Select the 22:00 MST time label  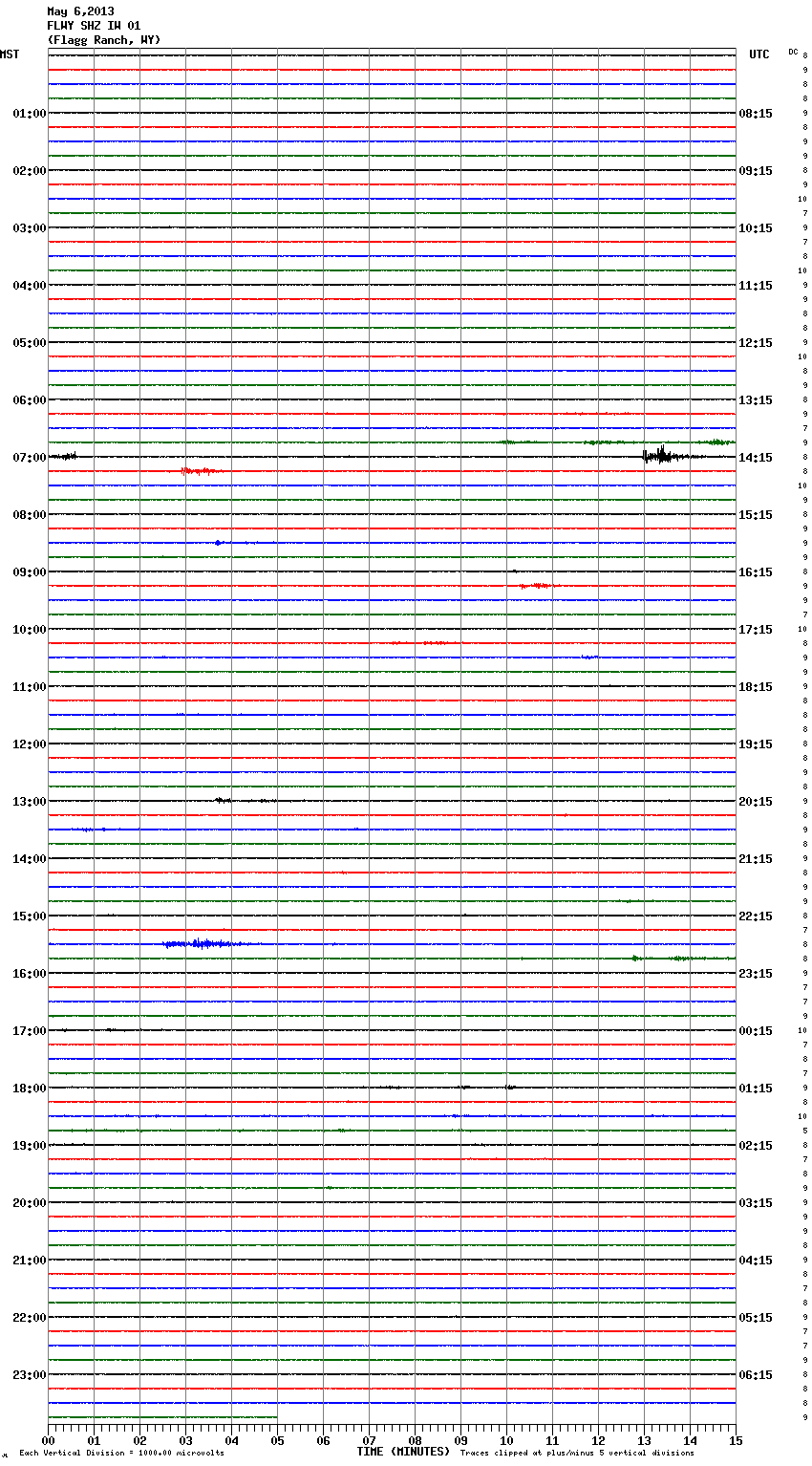coord(30,1318)
